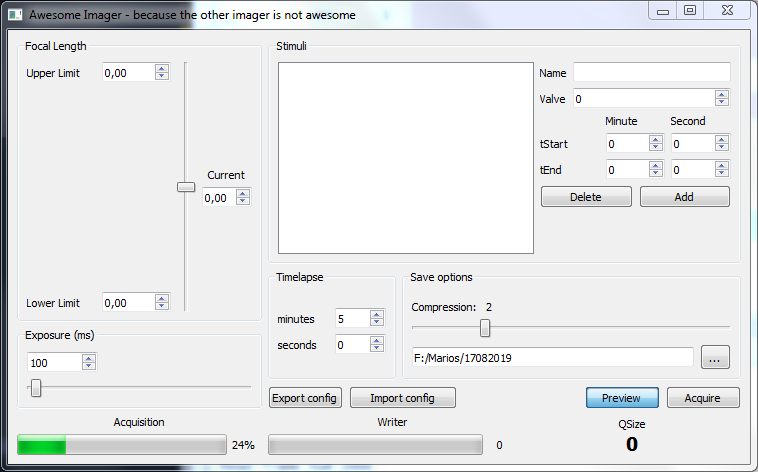Click the save path field F:/Marios/17082019
The width and height of the screenshot is (758, 472).
[553, 358]
